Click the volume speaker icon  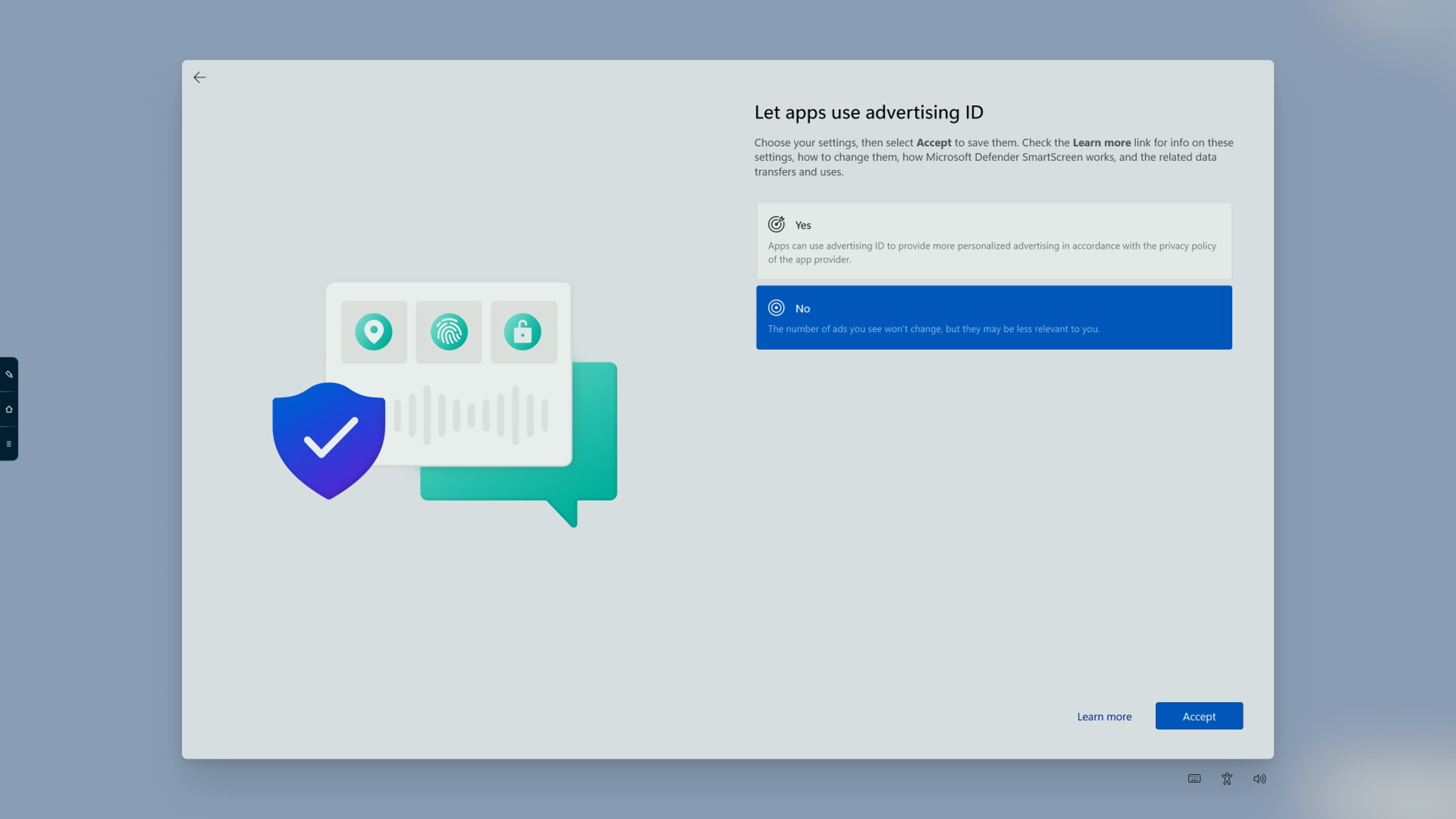pyautogui.click(x=1259, y=778)
